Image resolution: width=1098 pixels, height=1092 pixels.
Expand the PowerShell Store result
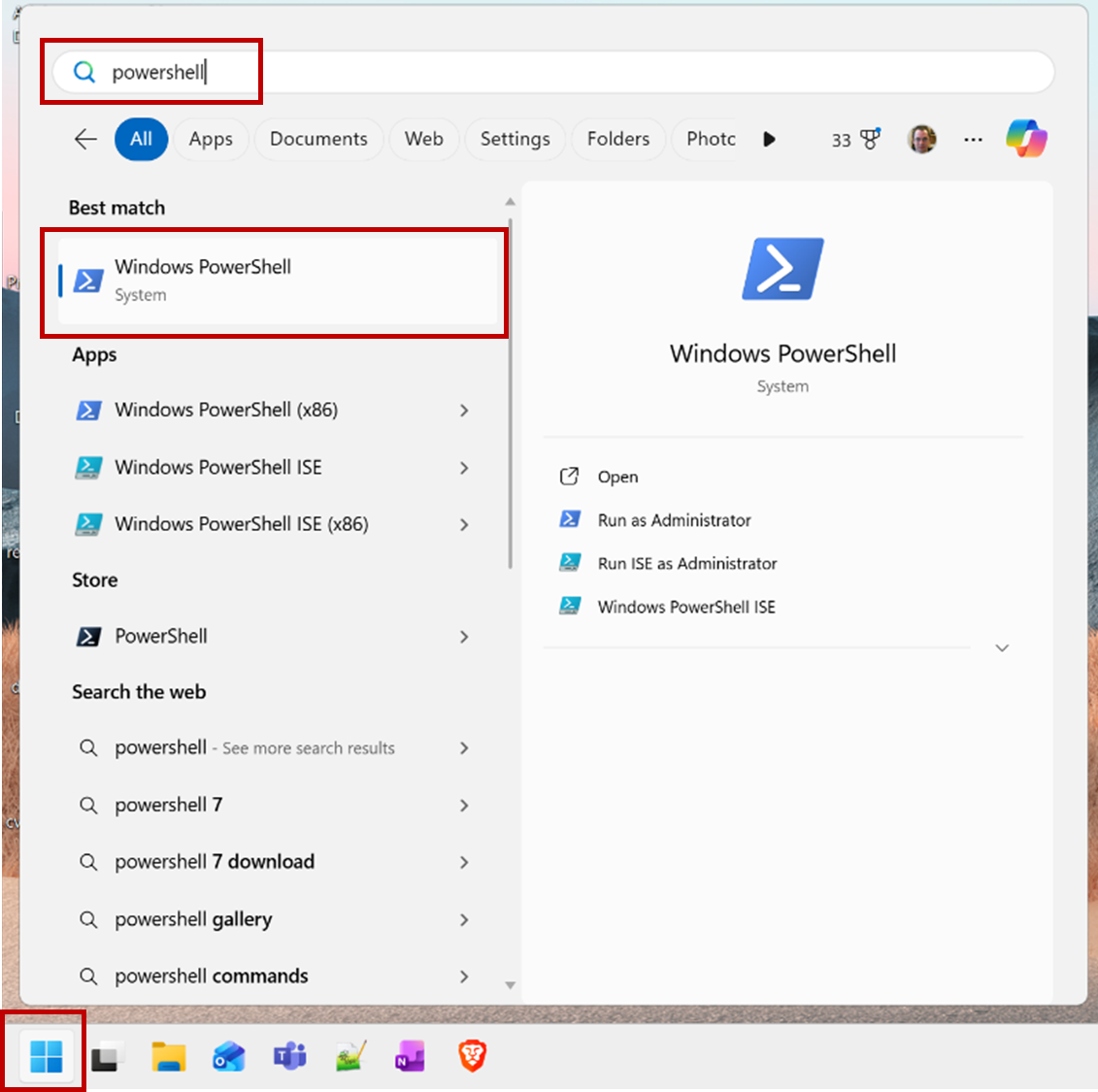pos(464,637)
